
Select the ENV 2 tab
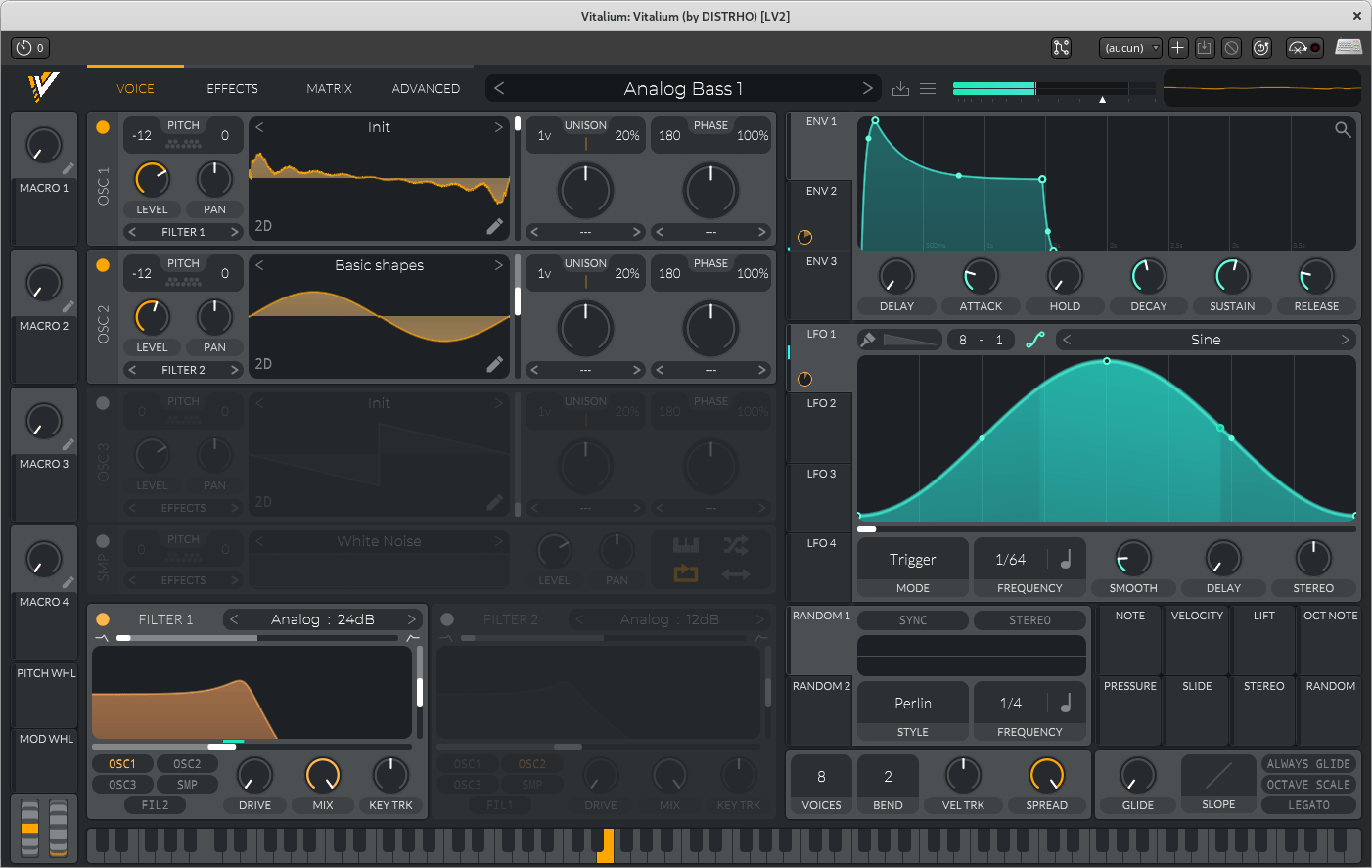tap(820, 215)
